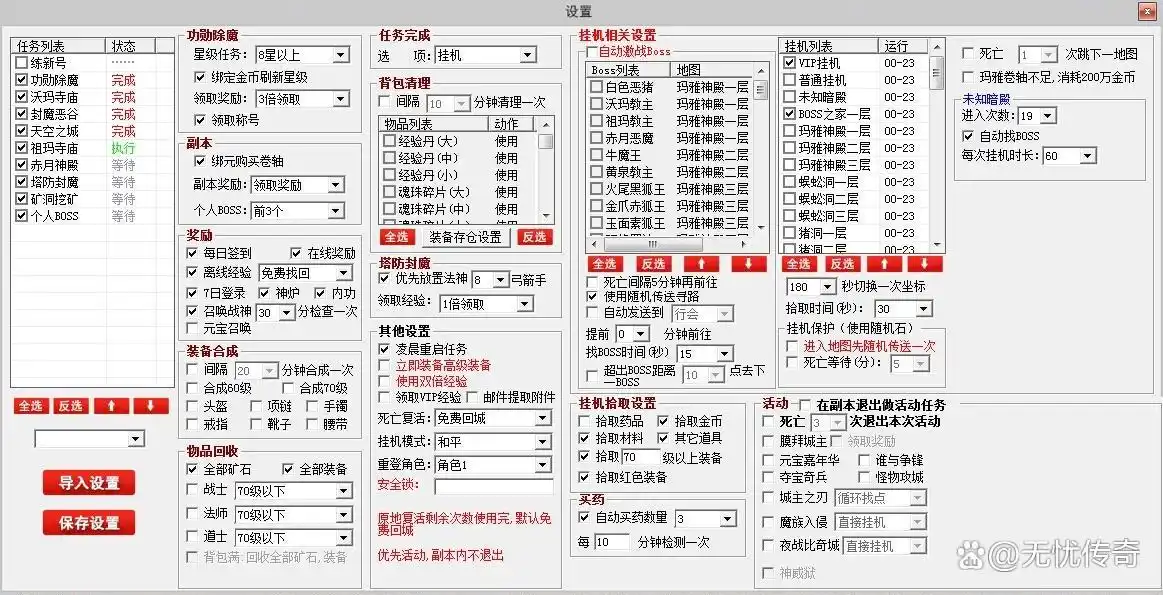Viewport: 1163px width, 595px height.
Task: 点击挂机列表面板的红色上移箭头
Action: click(x=885, y=264)
